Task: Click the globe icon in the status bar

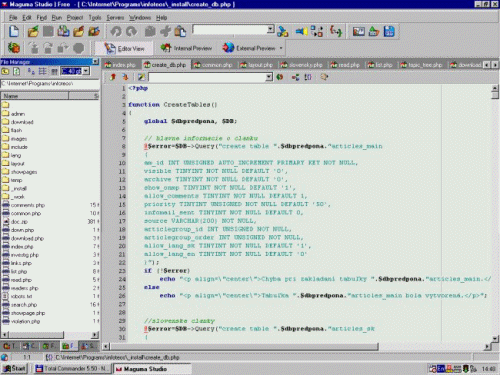Action: (4, 357)
